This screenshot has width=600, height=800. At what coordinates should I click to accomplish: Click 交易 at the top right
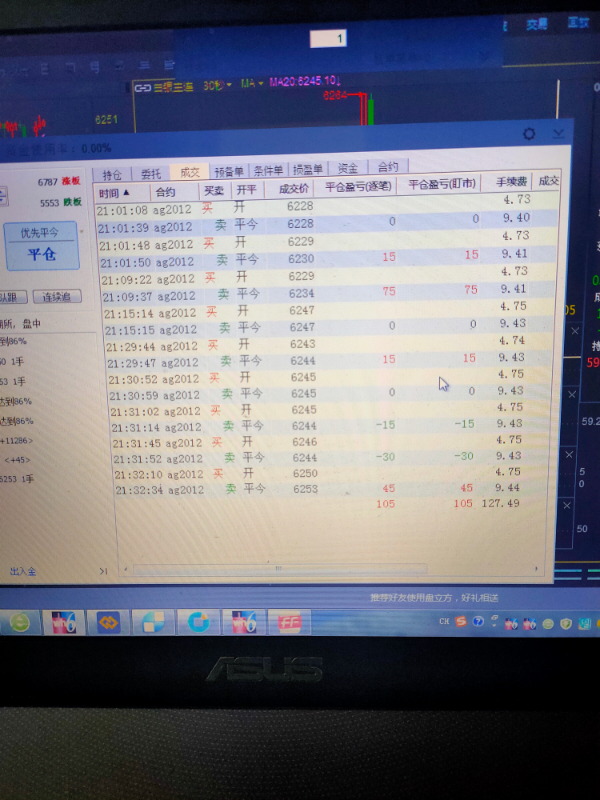click(x=537, y=23)
